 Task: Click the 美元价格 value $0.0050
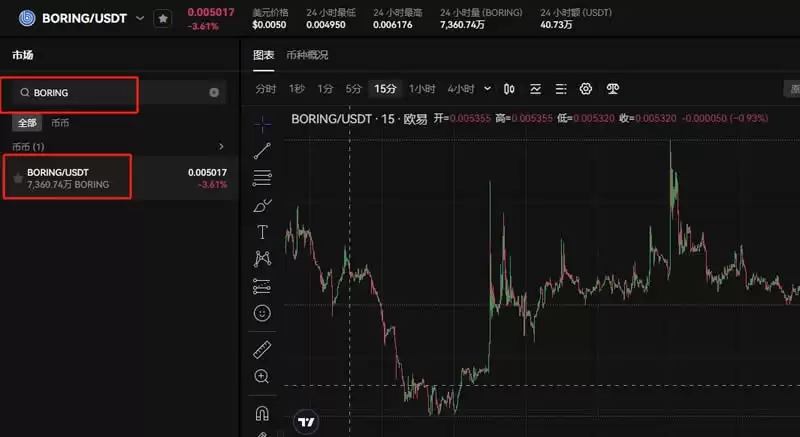point(269,24)
